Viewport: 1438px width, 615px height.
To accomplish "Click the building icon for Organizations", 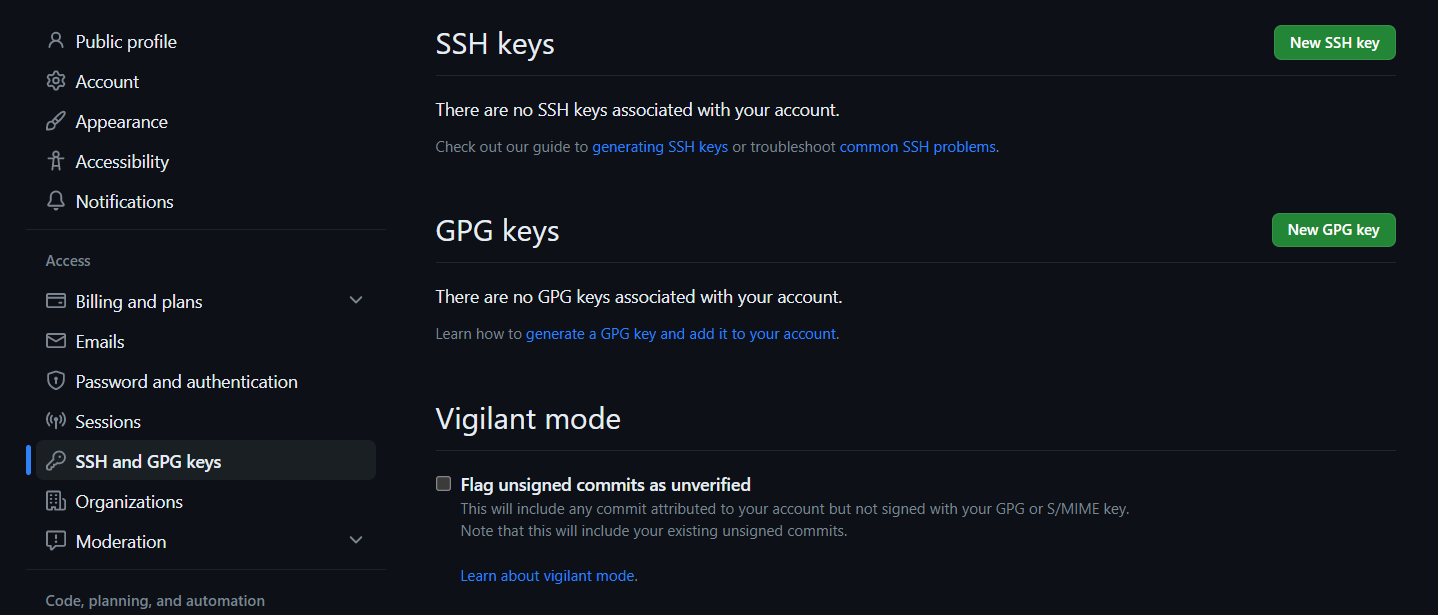I will (x=56, y=501).
